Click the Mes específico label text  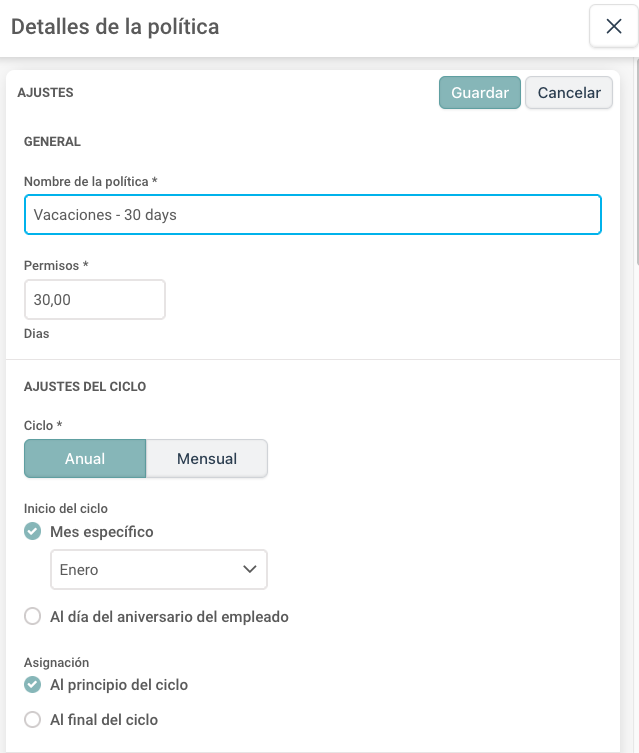pos(102,532)
